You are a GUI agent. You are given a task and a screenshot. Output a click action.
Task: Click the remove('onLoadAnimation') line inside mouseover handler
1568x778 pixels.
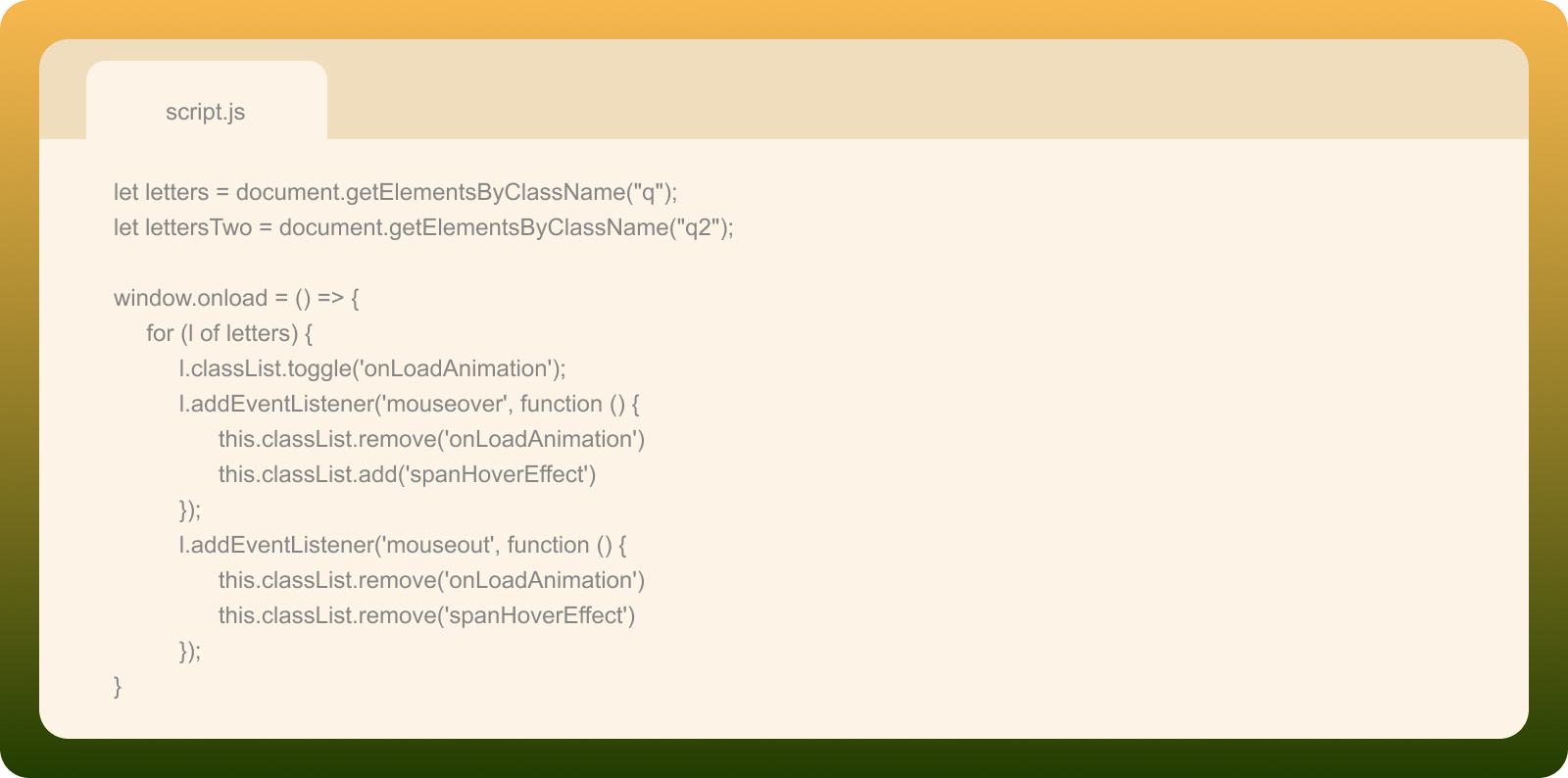click(x=431, y=439)
